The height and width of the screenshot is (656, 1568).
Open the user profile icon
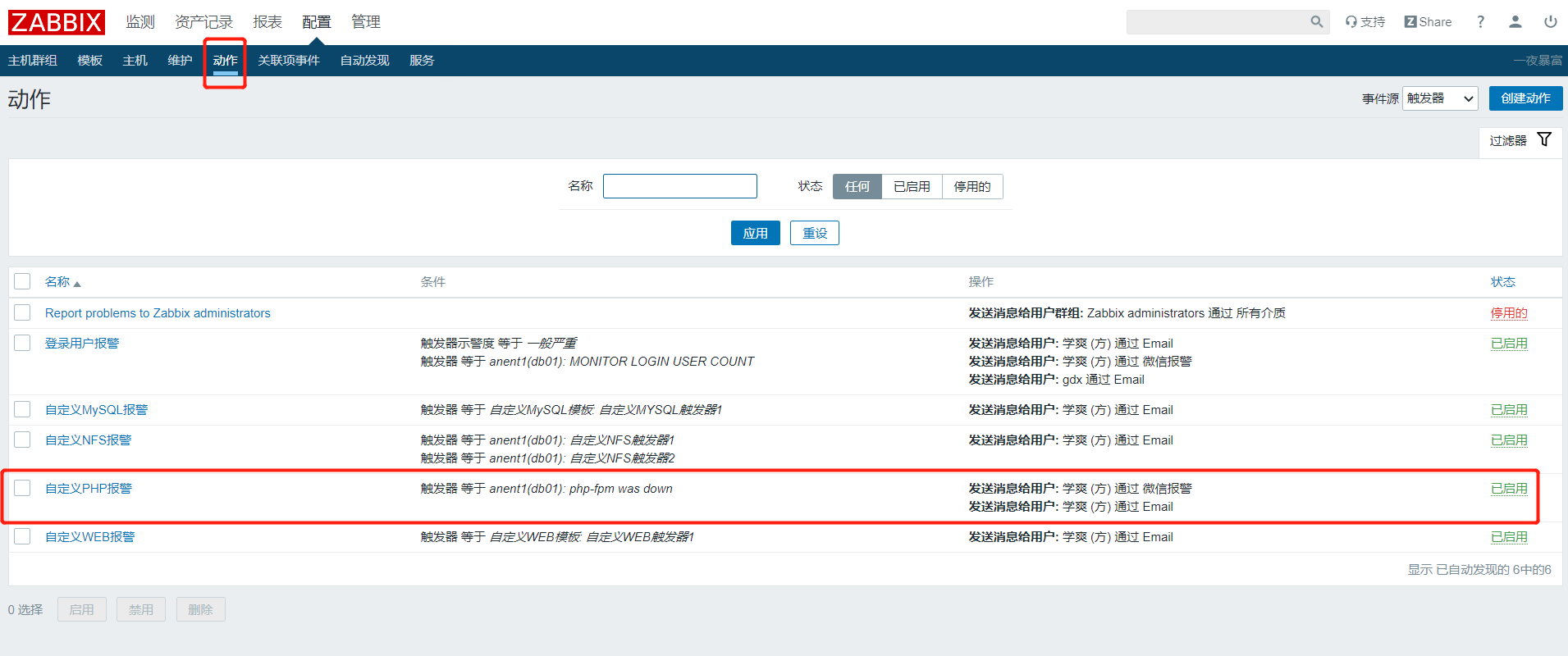point(1515,22)
